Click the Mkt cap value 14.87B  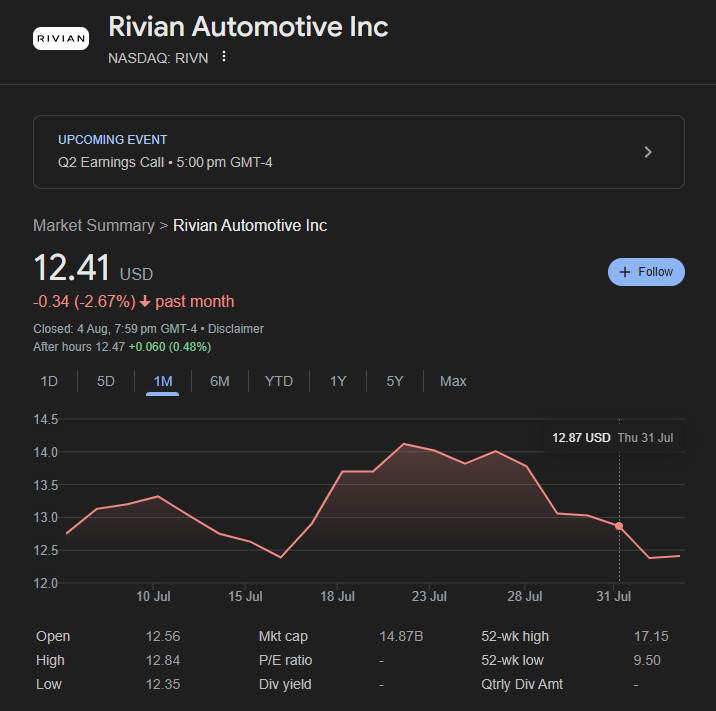(x=401, y=637)
